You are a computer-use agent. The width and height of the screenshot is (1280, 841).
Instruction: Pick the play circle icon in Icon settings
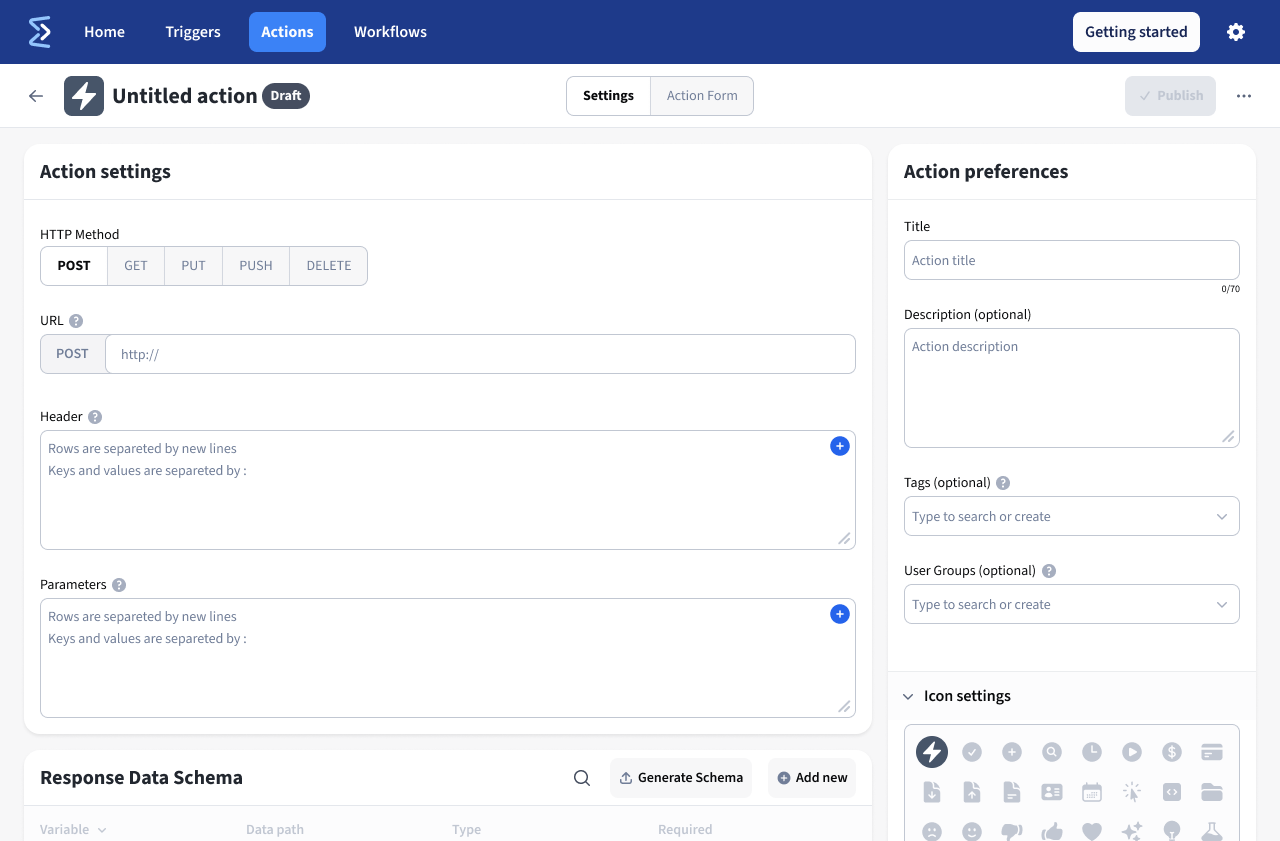1132,752
